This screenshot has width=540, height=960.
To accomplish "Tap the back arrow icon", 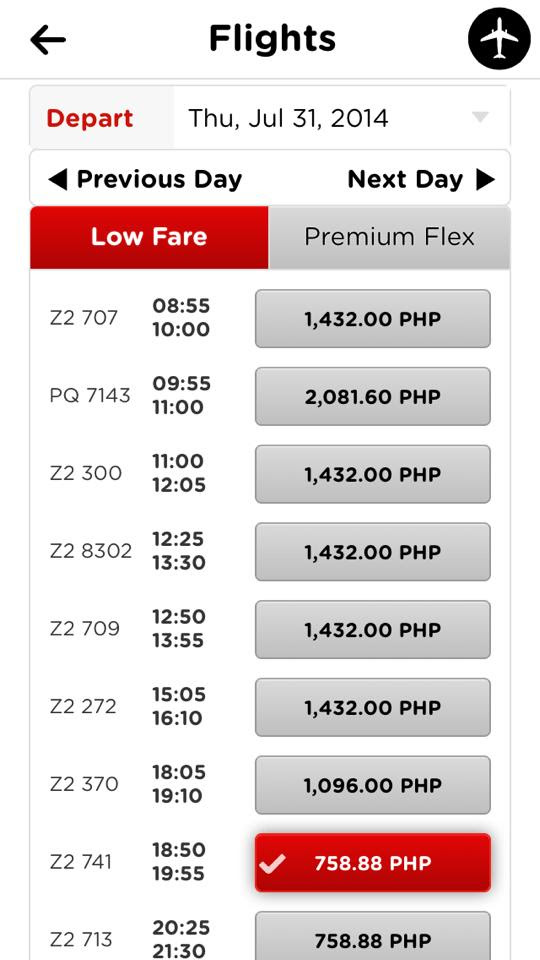I will click(x=48, y=40).
